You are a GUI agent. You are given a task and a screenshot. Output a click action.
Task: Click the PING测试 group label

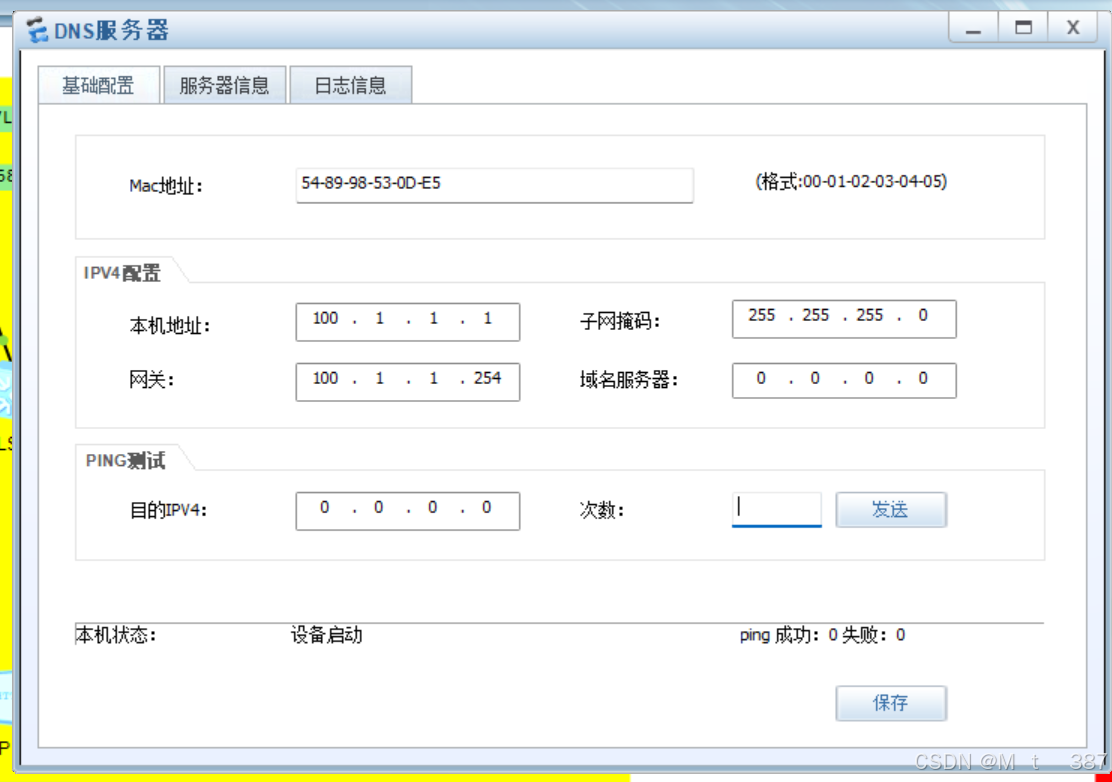[125, 461]
